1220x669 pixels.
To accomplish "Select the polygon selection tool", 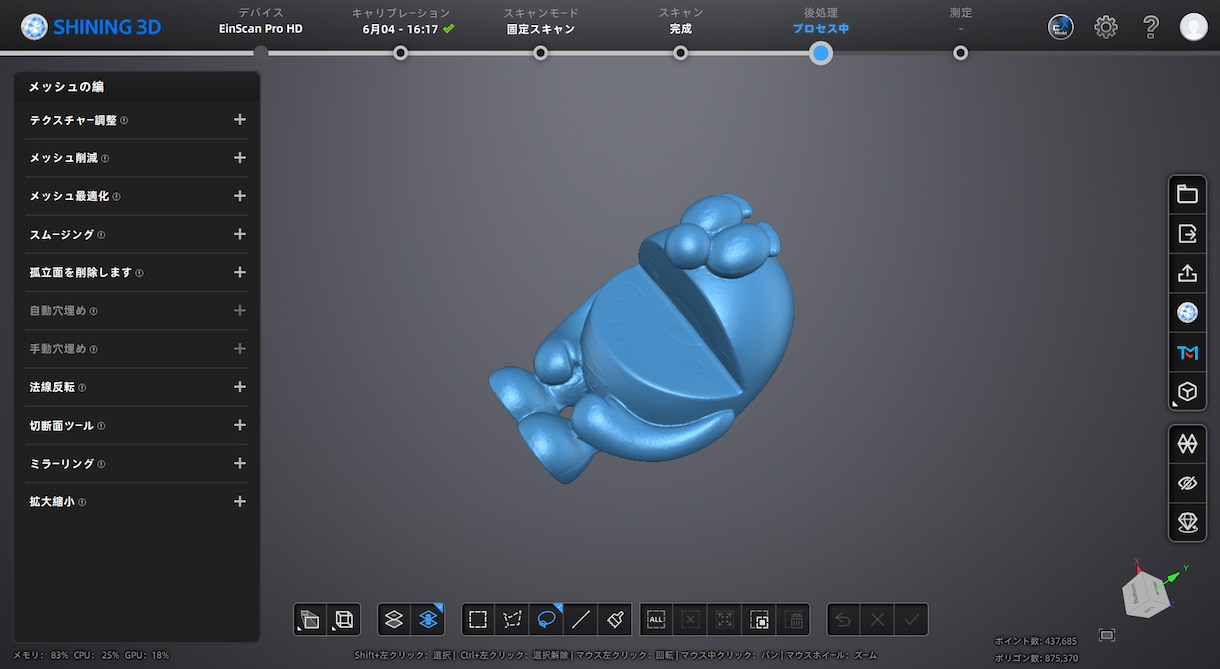I will pyautogui.click(x=512, y=620).
